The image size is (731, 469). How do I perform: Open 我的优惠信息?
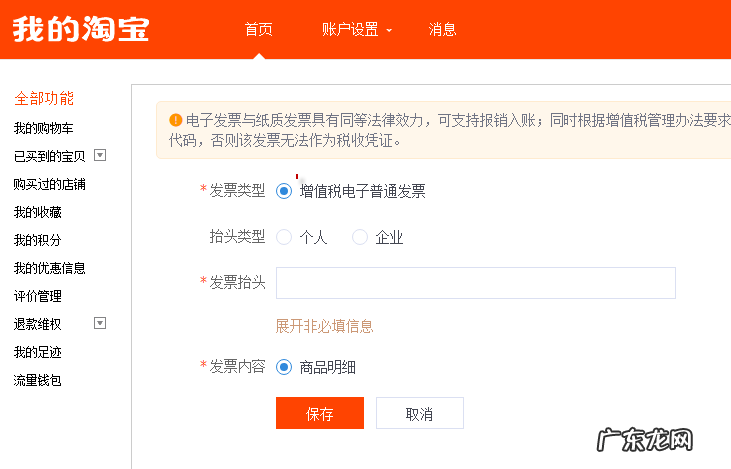pos(49,268)
